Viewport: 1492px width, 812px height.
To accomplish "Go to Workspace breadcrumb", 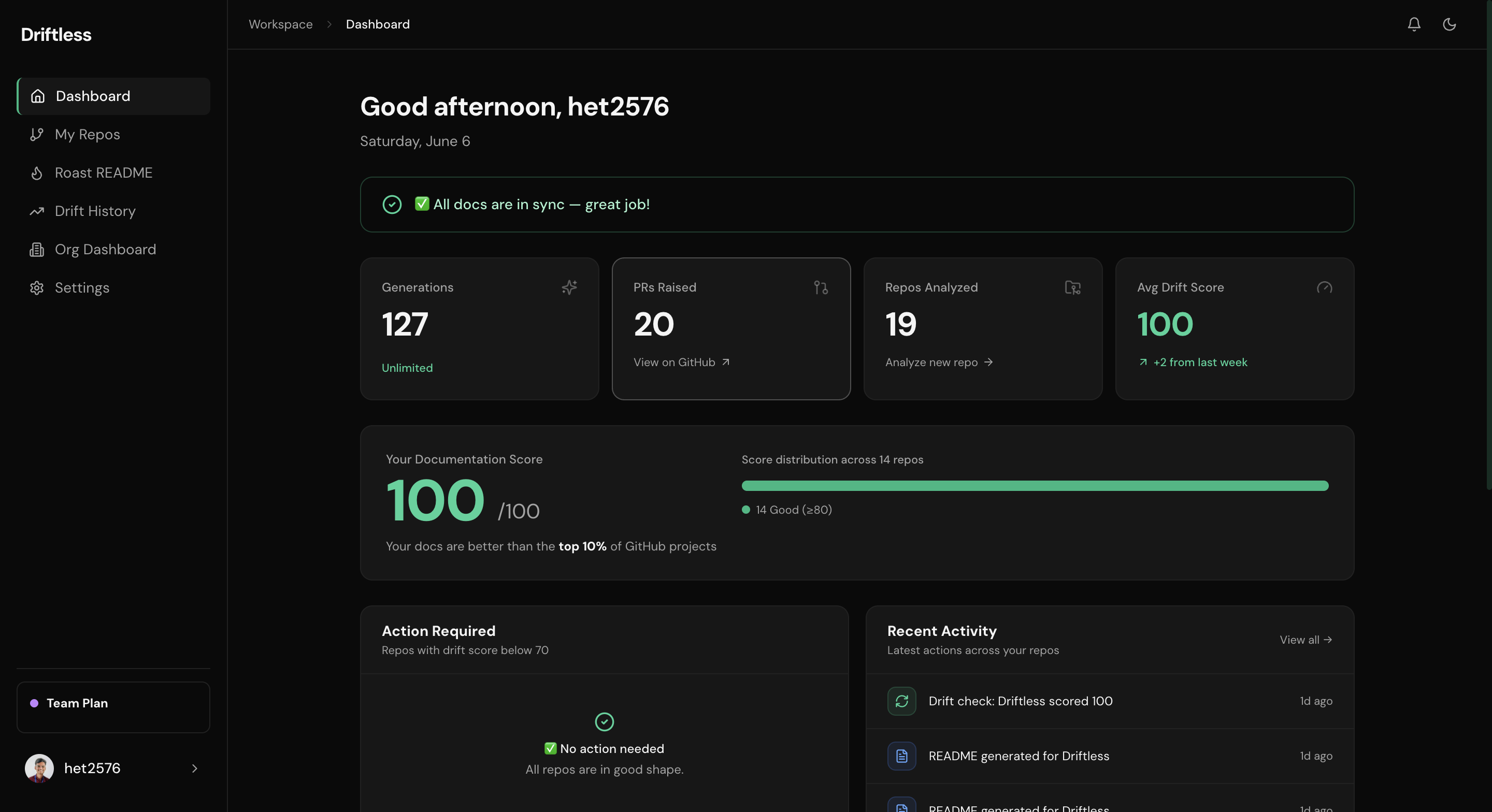I will tap(280, 24).
